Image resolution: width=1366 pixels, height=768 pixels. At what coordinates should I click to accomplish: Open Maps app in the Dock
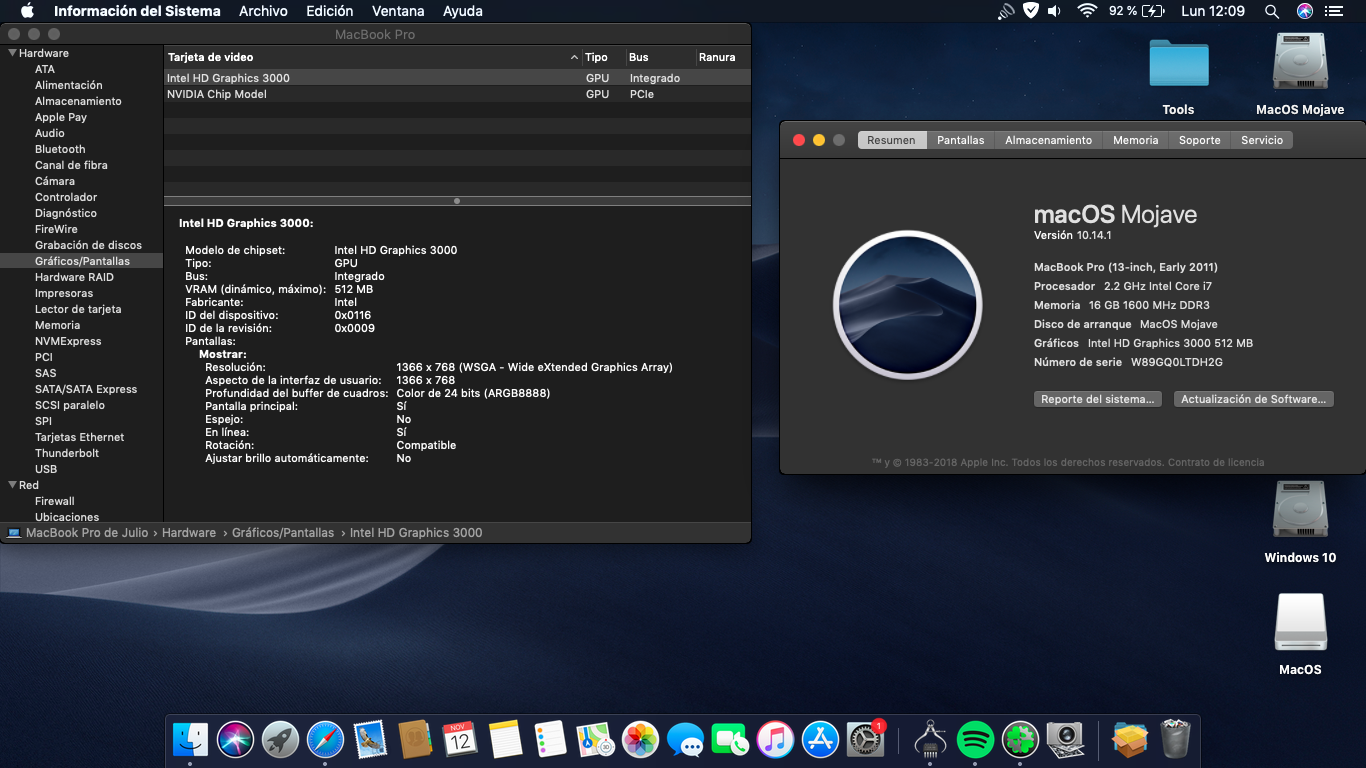595,740
